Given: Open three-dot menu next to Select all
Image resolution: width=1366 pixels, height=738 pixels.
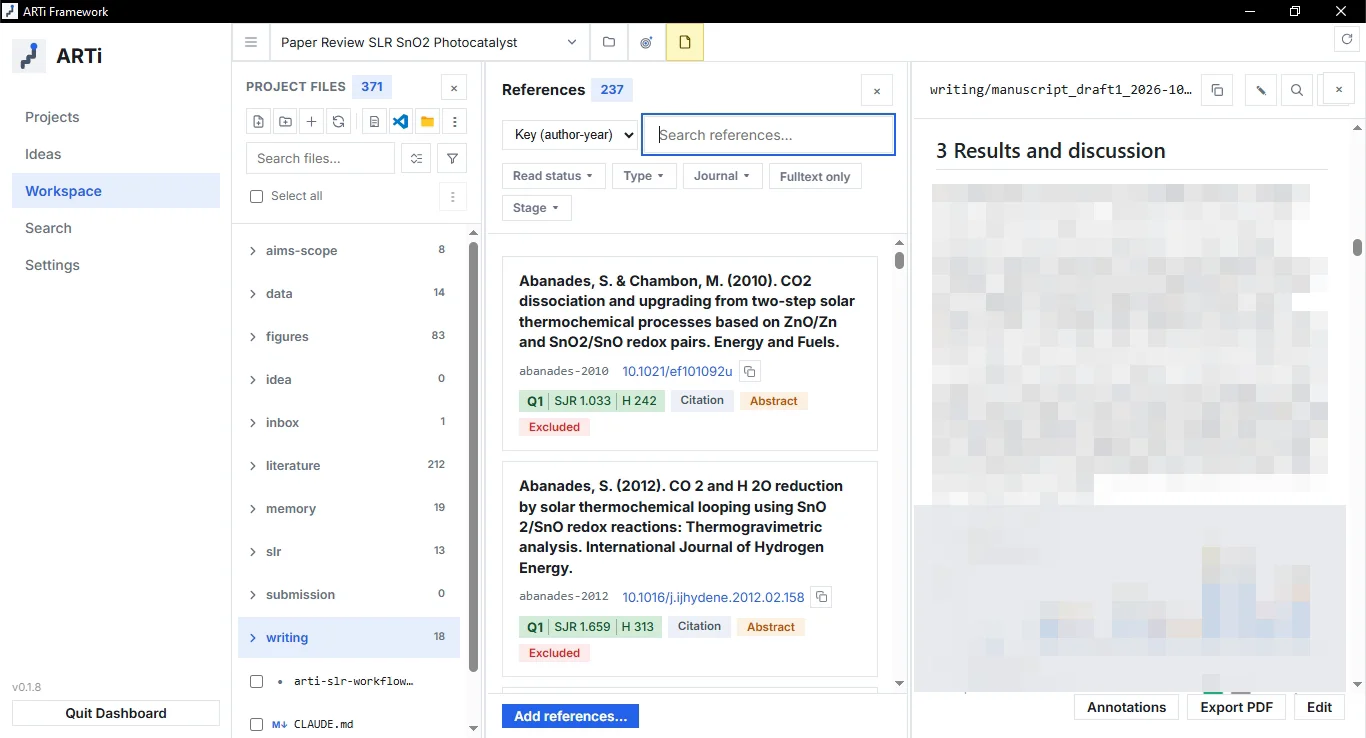Looking at the screenshot, I should click(x=453, y=196).
